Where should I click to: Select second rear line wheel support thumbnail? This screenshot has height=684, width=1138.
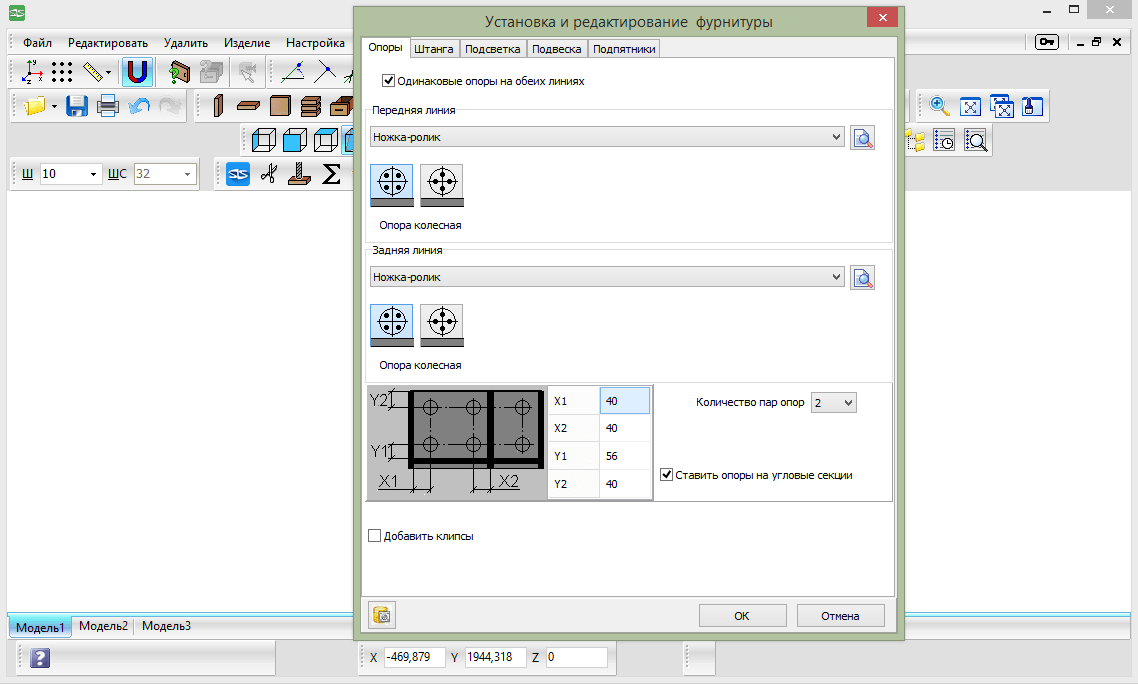coord(442,325)
